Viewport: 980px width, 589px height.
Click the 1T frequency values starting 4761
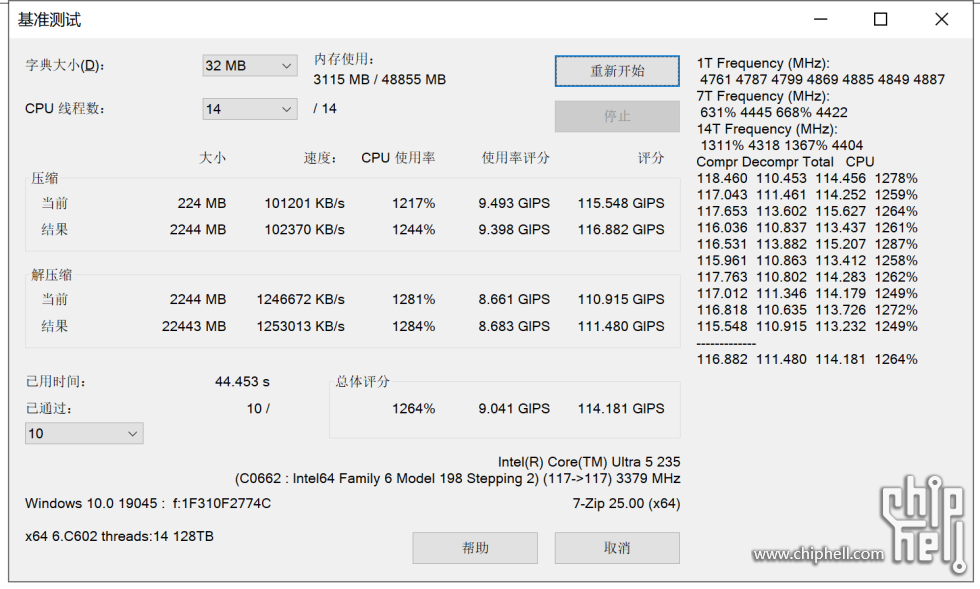[x=822, y=79]
